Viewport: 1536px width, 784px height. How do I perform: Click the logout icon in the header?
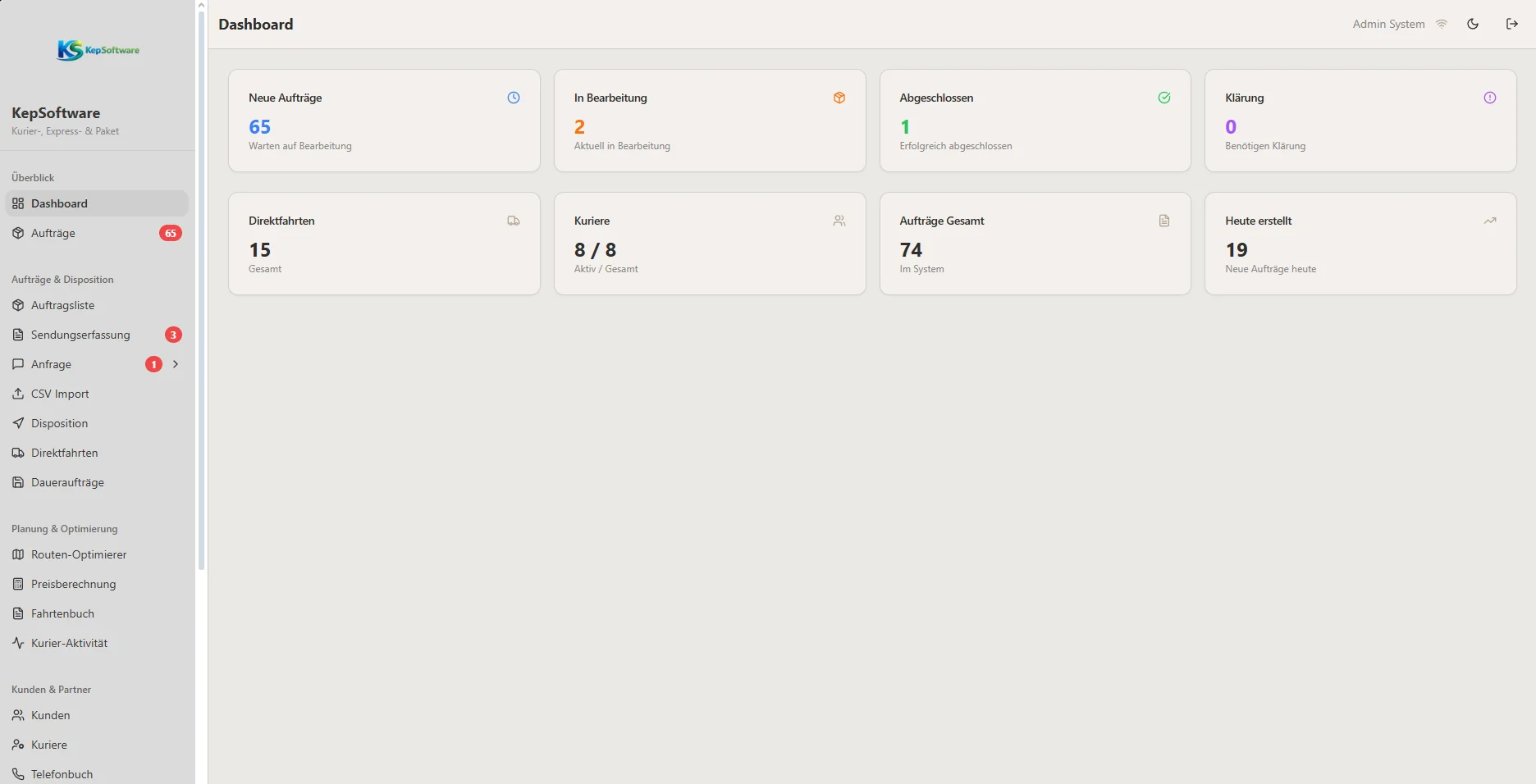(1512, 24)
